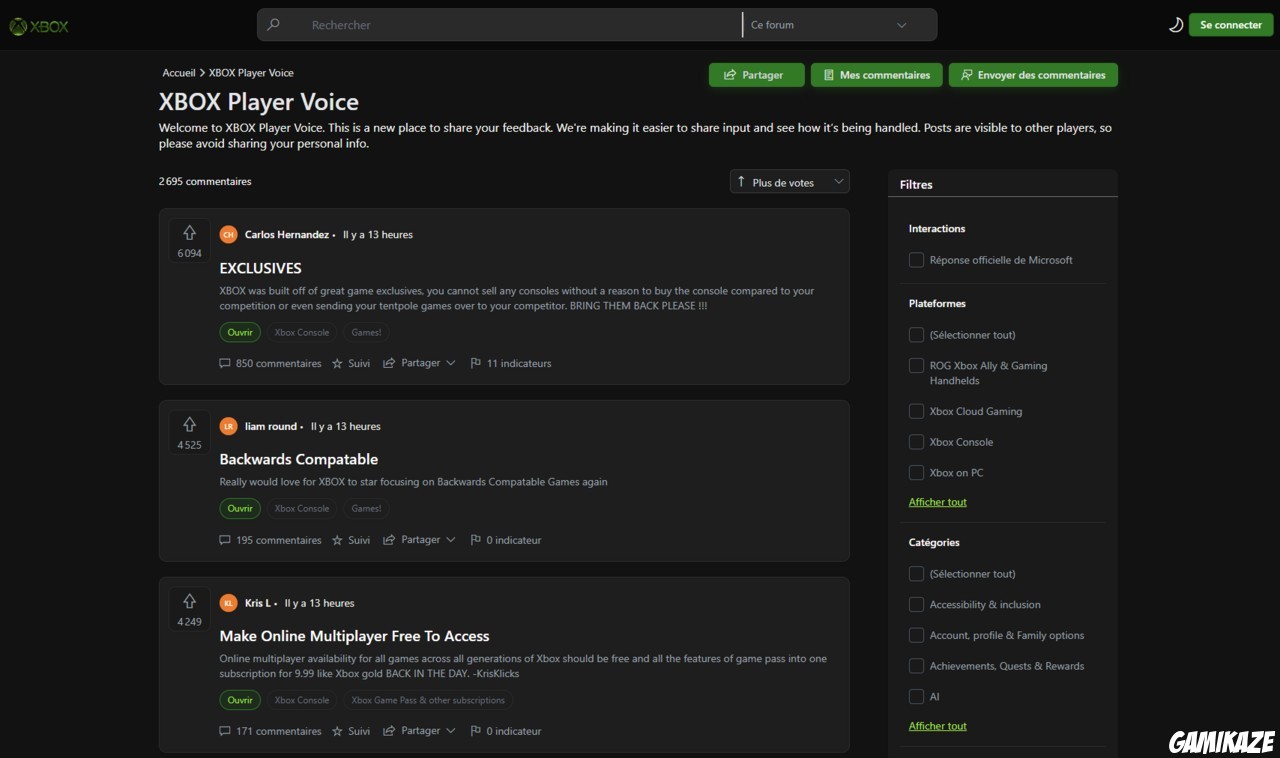This screenshot has height=758, width=1280.
Task: Toggle dark mode moon icon
Action: pos(1175,25)
